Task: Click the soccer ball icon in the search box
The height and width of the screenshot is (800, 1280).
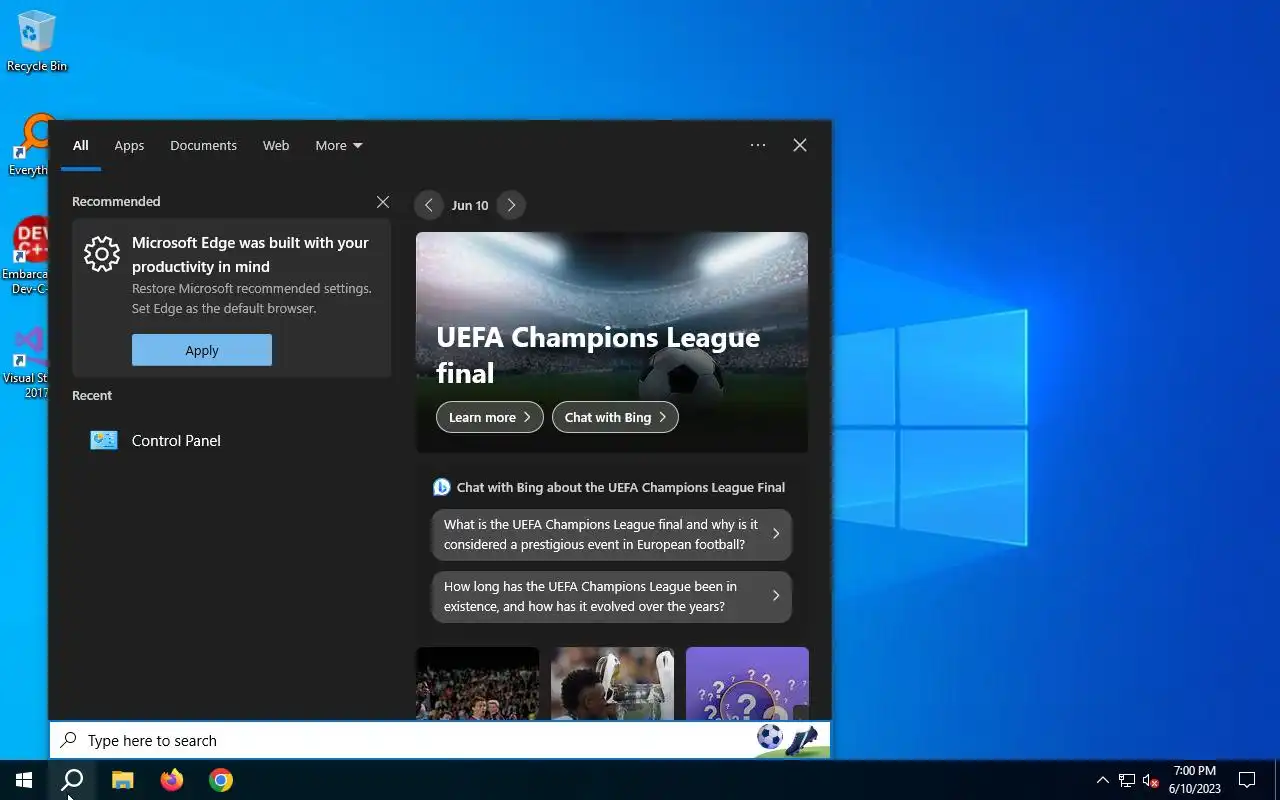Action: [770, 738]
